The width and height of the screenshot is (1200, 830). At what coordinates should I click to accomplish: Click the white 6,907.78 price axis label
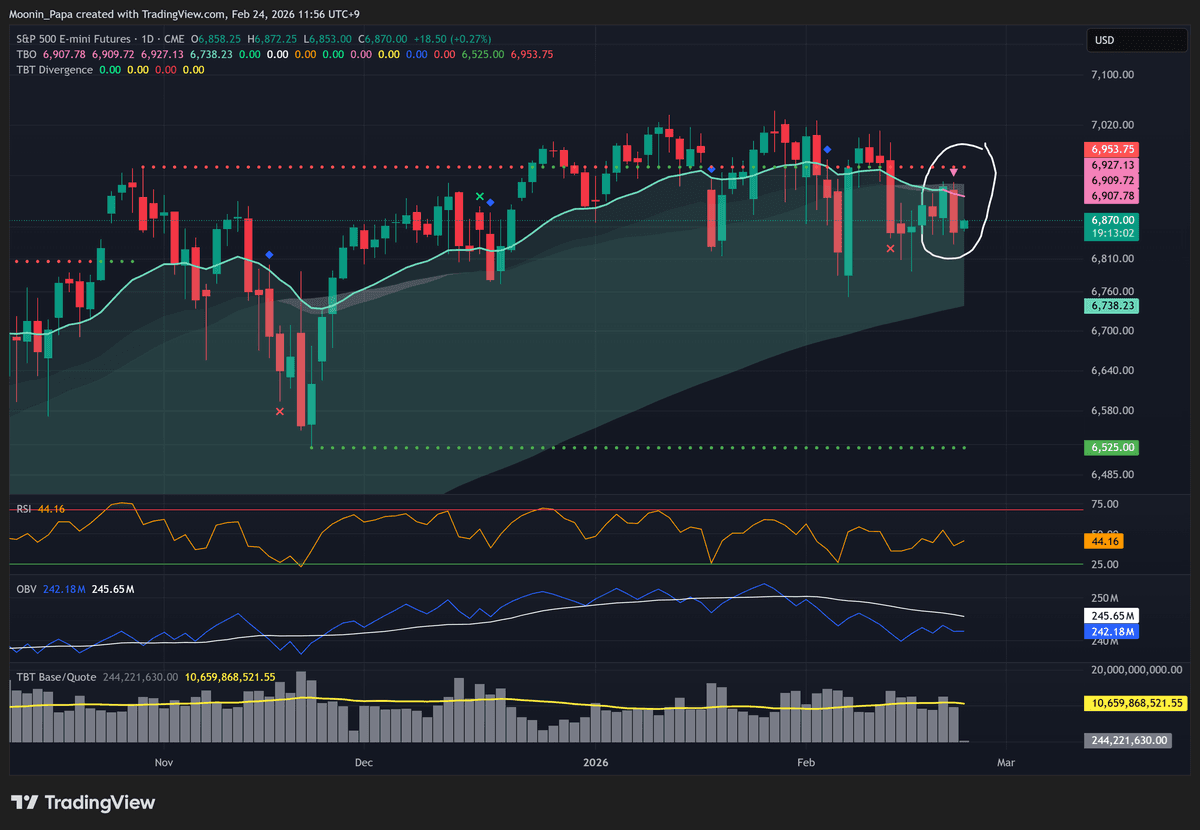1113,197
